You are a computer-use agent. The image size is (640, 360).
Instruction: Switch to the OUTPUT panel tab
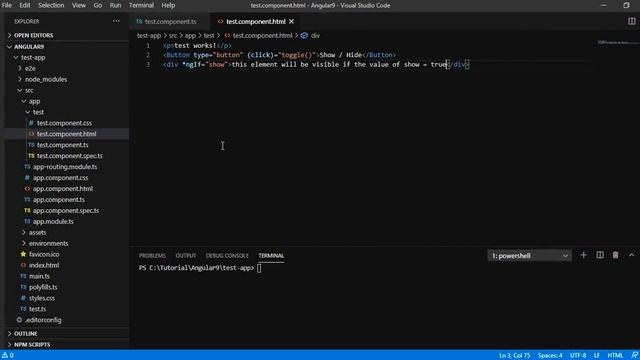tap(186, 256)
